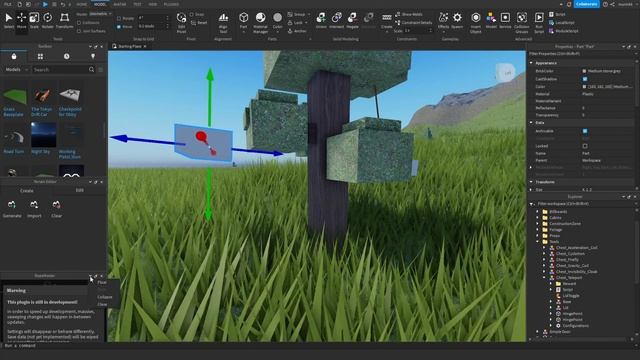Open Collision Groups
The image size is (640, 360).
[x=522, y=22]
